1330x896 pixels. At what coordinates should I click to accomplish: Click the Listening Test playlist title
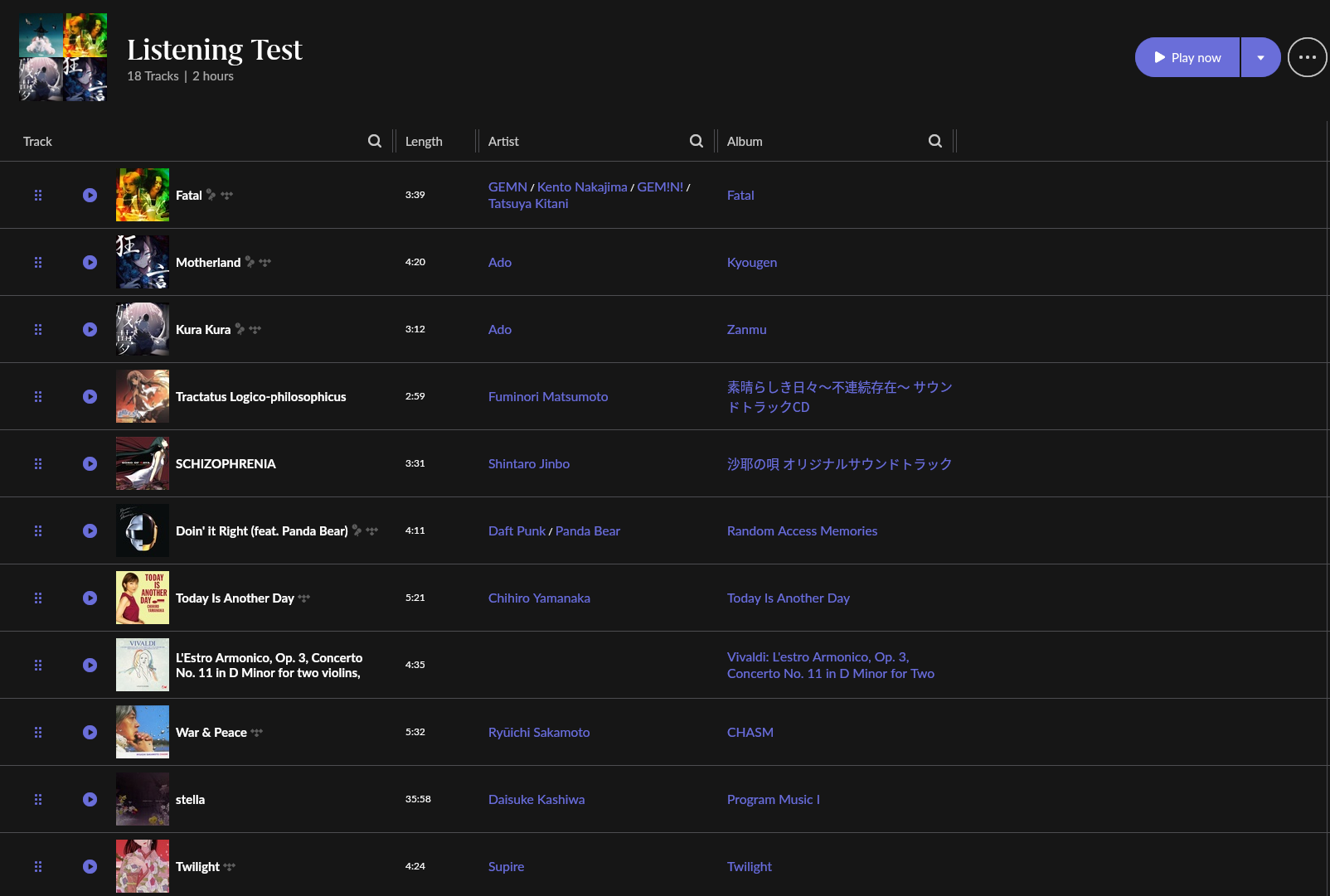(215, 50)
